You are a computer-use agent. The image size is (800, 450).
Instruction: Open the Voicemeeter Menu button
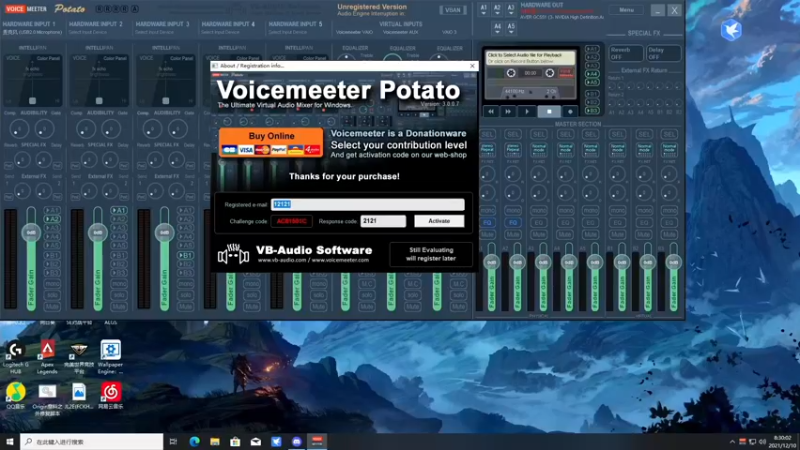click(x=626, y=10)
